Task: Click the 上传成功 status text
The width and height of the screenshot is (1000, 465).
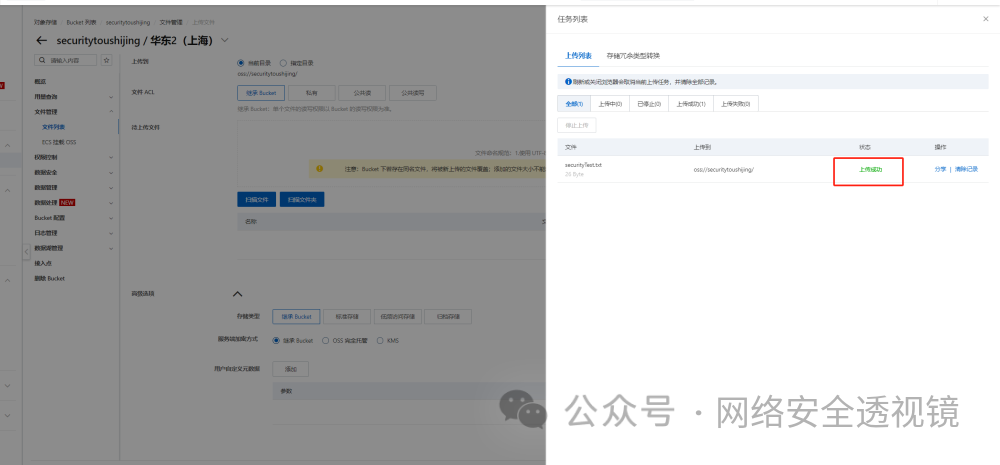Action: [x=871, y=170]
